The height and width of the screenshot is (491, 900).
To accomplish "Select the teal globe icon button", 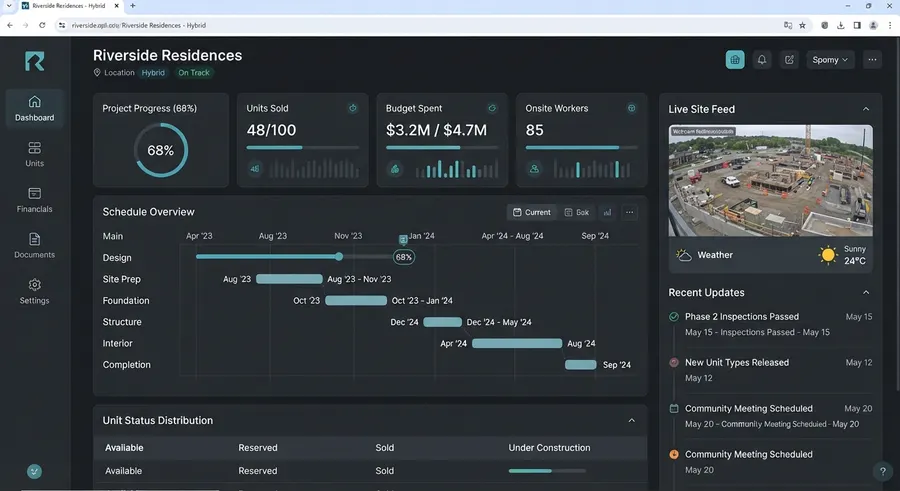I will tap(735, 60).
